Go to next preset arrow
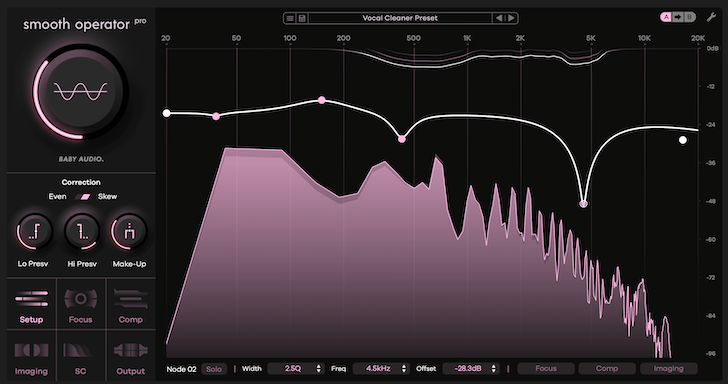728x384 pixels. 511,18
